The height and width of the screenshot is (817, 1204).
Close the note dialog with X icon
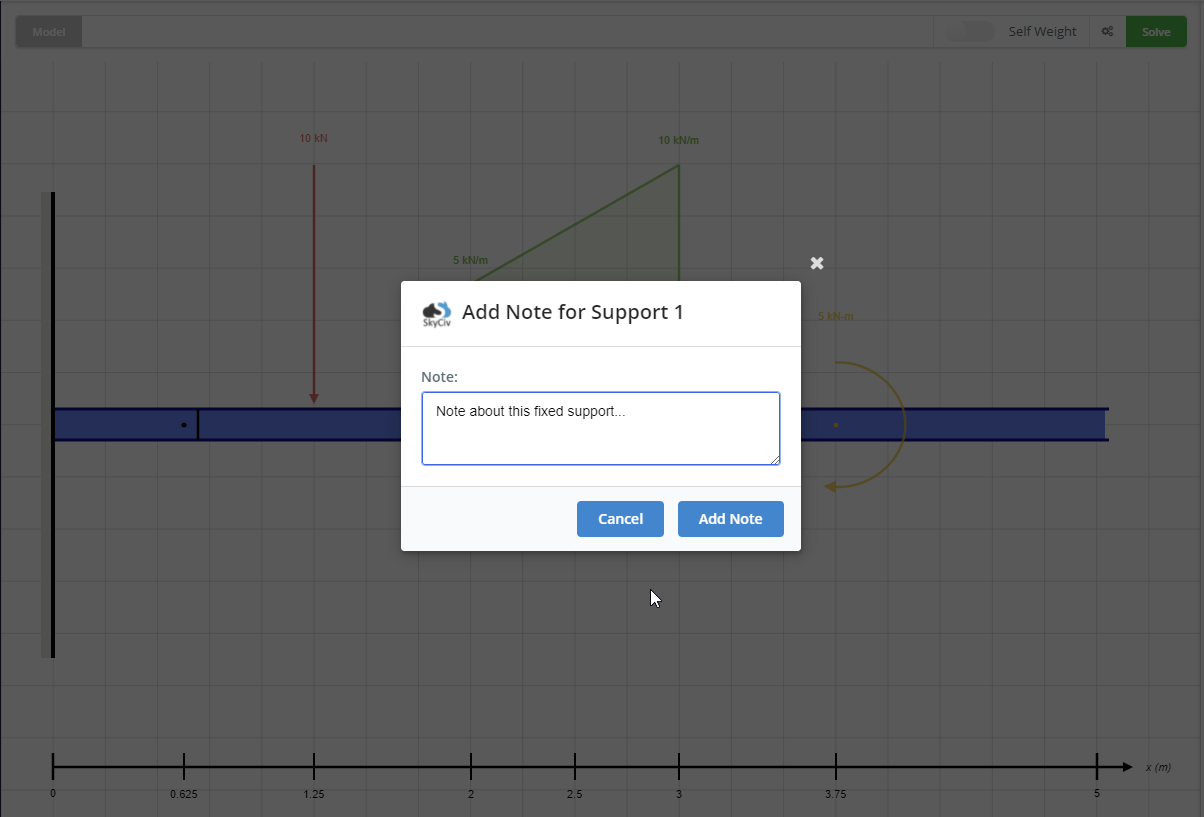(x=817, y=263)
